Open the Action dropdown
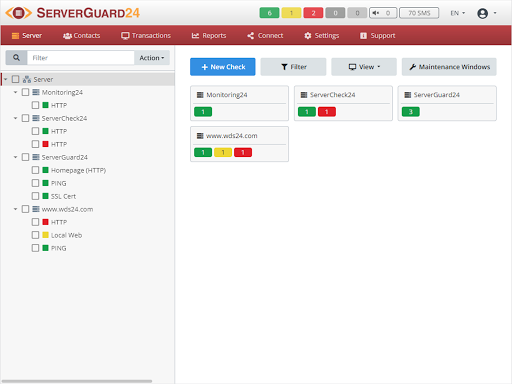Image resolution: width=512 pixels, height=384 pixels. point(152,58)
